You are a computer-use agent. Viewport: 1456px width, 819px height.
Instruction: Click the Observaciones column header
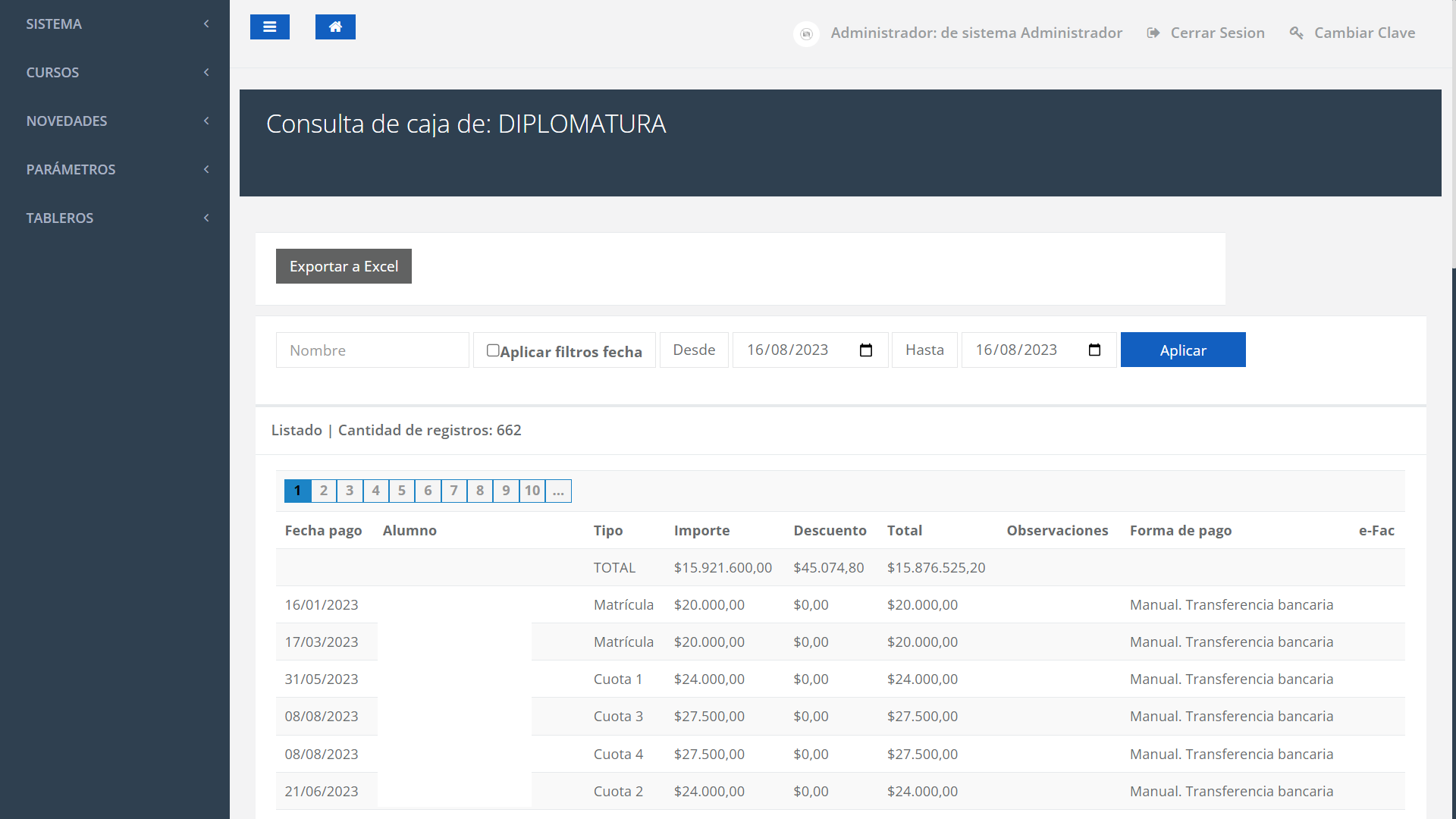[1057, 530]
